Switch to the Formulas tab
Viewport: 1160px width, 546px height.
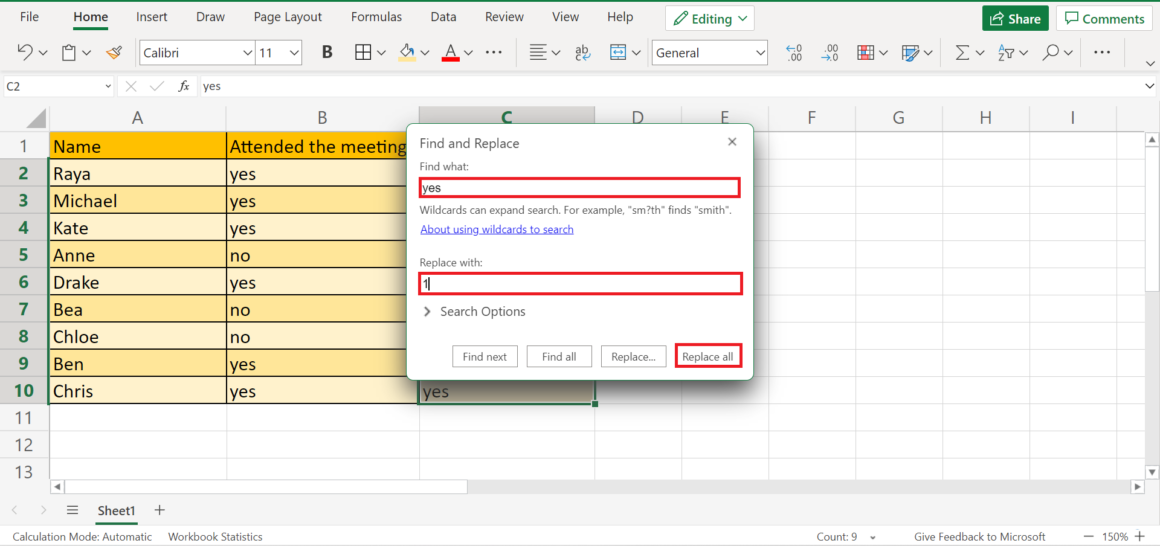pos(377,17)
